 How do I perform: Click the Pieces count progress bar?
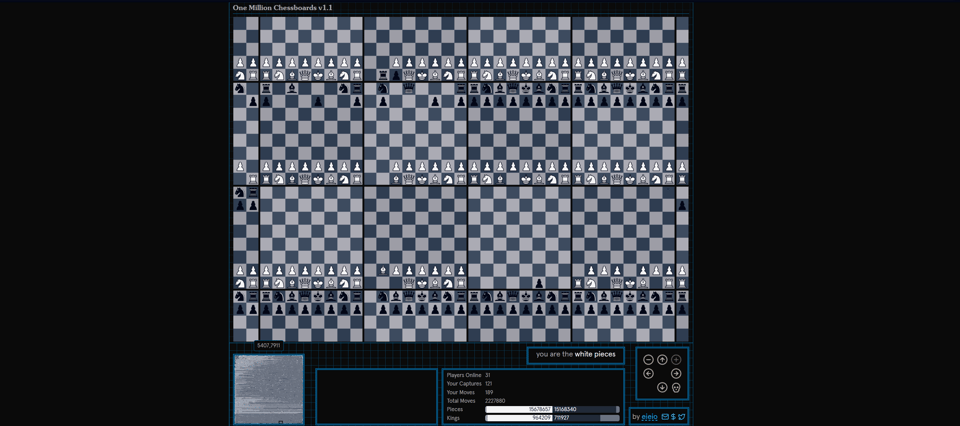[x=552, y=409]
